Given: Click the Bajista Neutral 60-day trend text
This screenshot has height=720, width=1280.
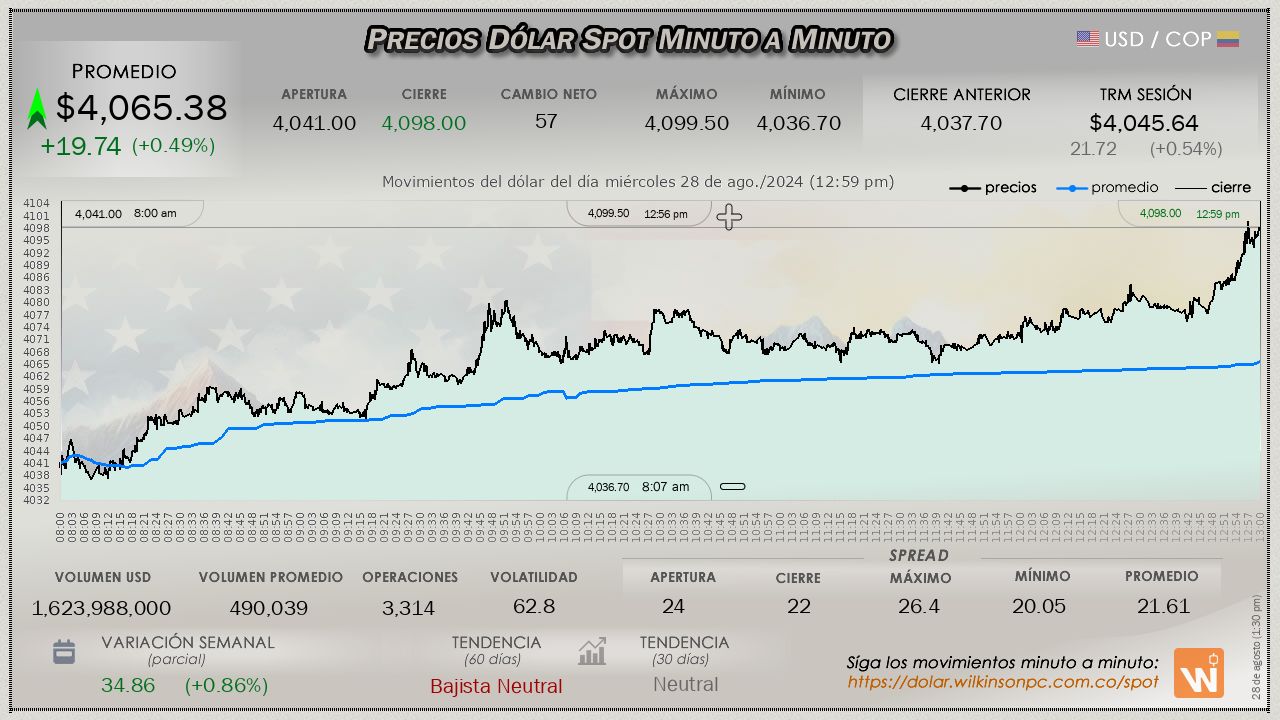Looking at the screenshot, I should (496, 686).
